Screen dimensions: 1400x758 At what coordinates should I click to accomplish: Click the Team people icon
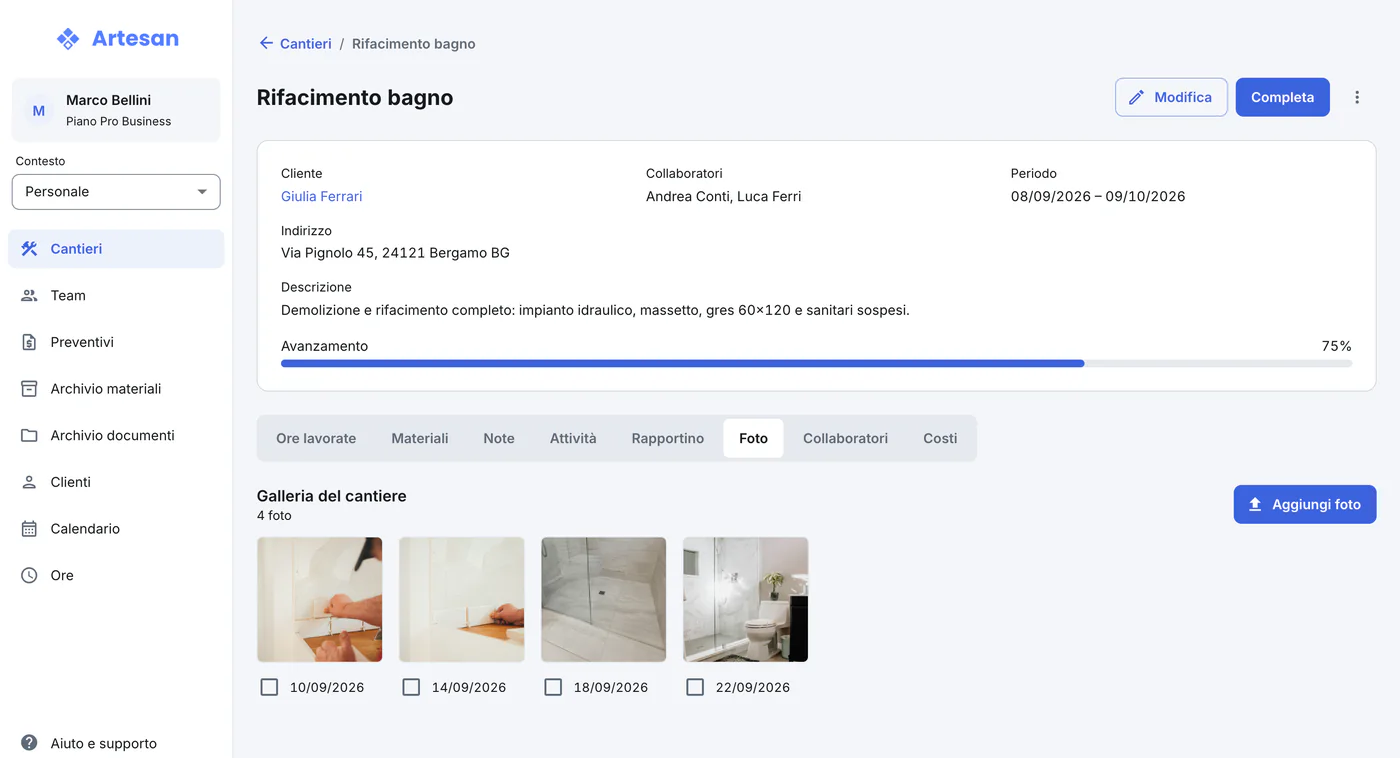click(29, 296)
